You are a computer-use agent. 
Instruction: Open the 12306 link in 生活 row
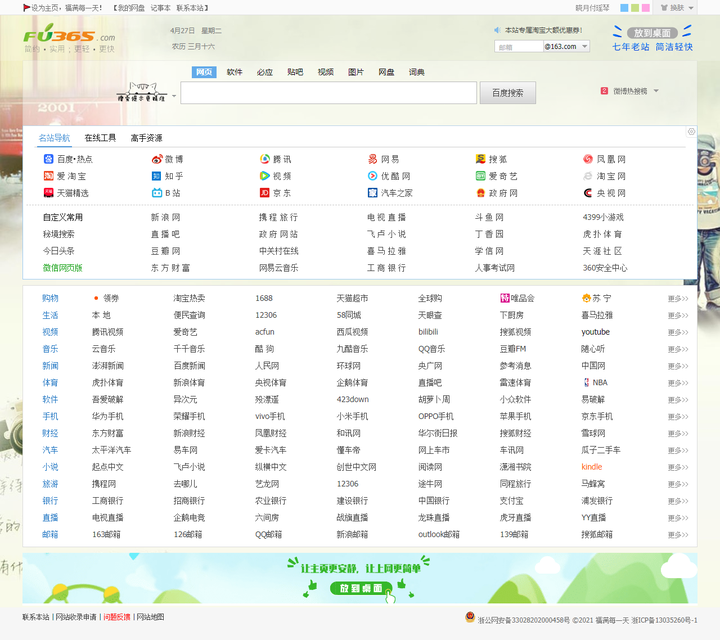click(266, 315)
